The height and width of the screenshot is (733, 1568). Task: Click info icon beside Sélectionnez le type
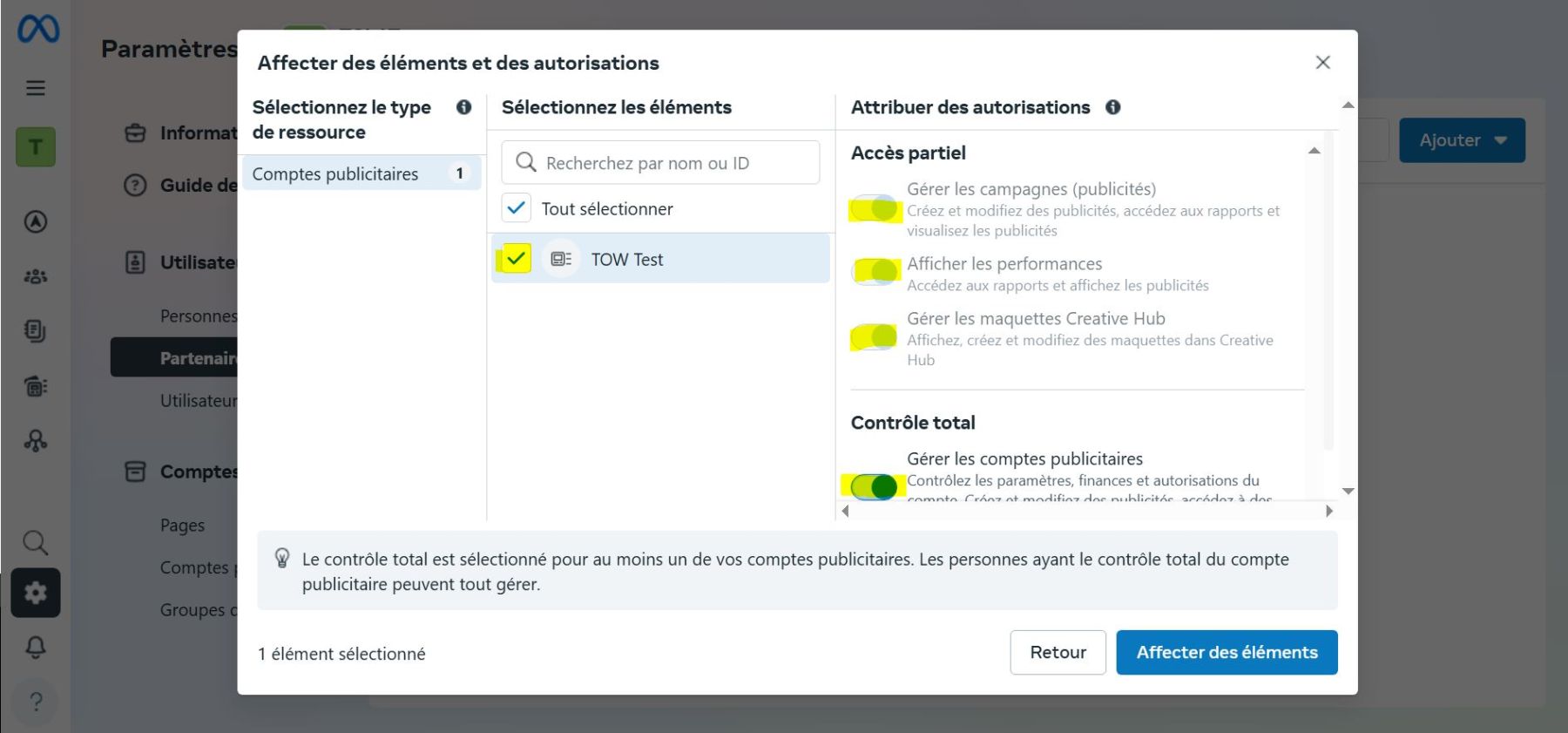coord(463,107)
